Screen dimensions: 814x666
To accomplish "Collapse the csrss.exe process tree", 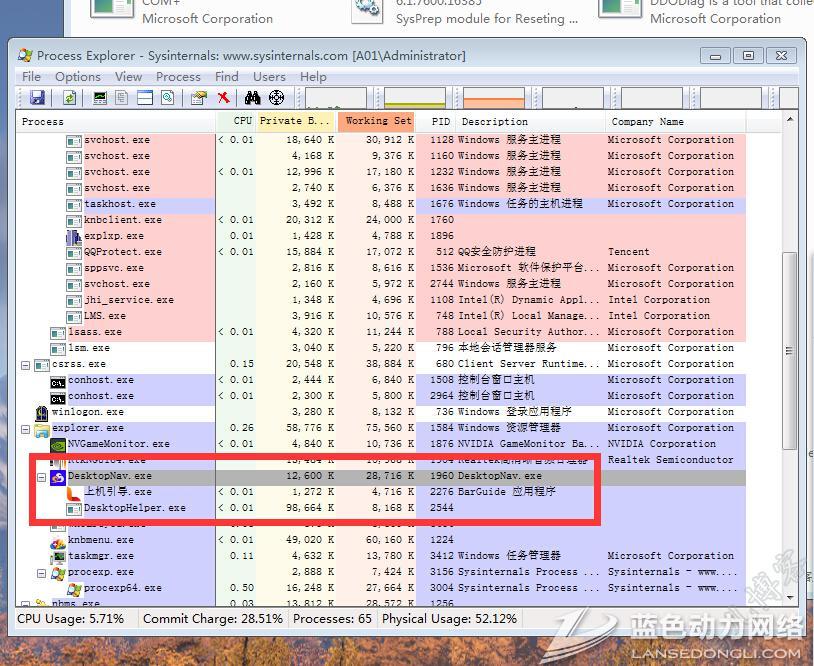I will 26,364.
